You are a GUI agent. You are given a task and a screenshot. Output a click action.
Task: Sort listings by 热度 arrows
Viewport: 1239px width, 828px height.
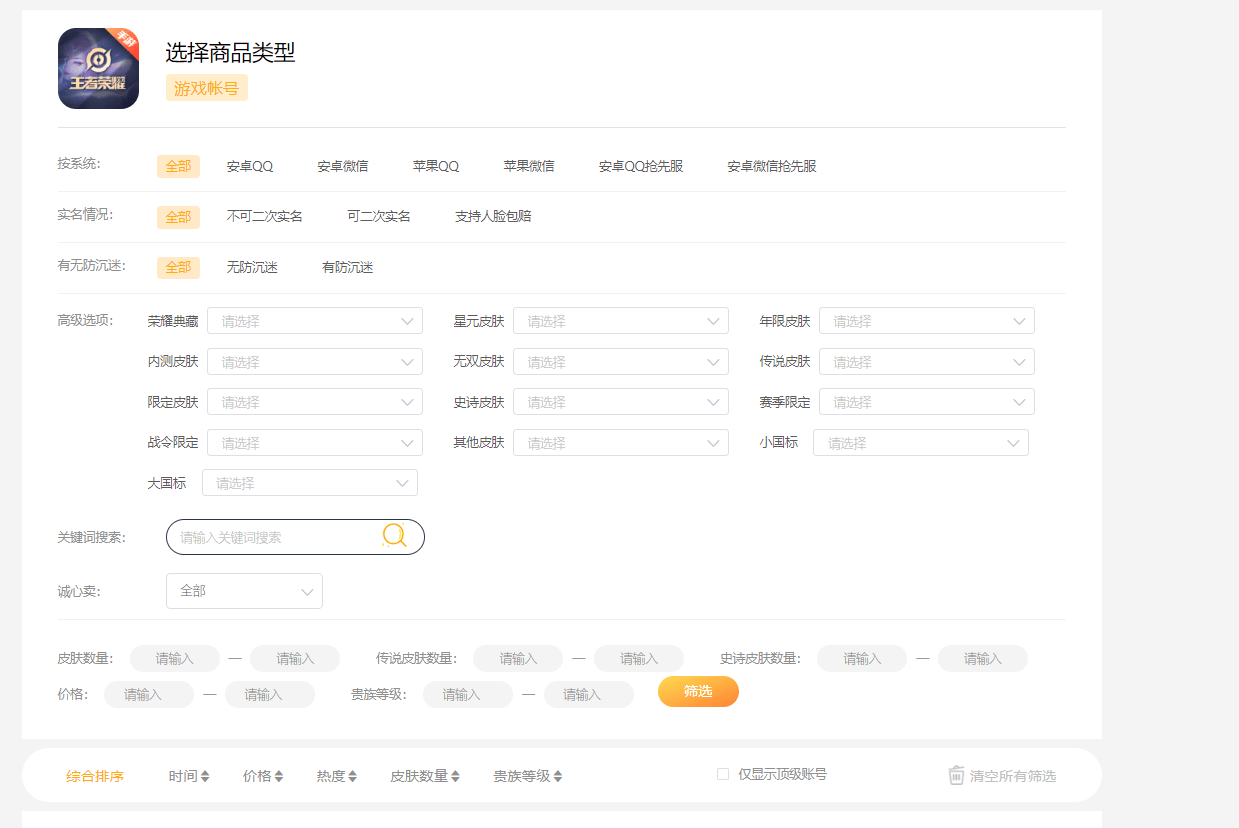pyautogui.click(x=353, y=776)
